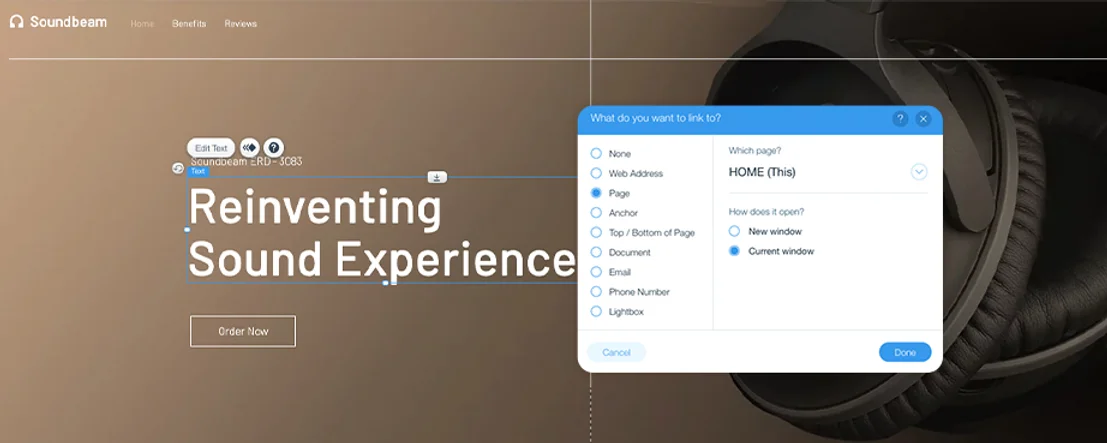Pick the Lightbox link option
Screen dimensions: 1107x443
(596, 312)
